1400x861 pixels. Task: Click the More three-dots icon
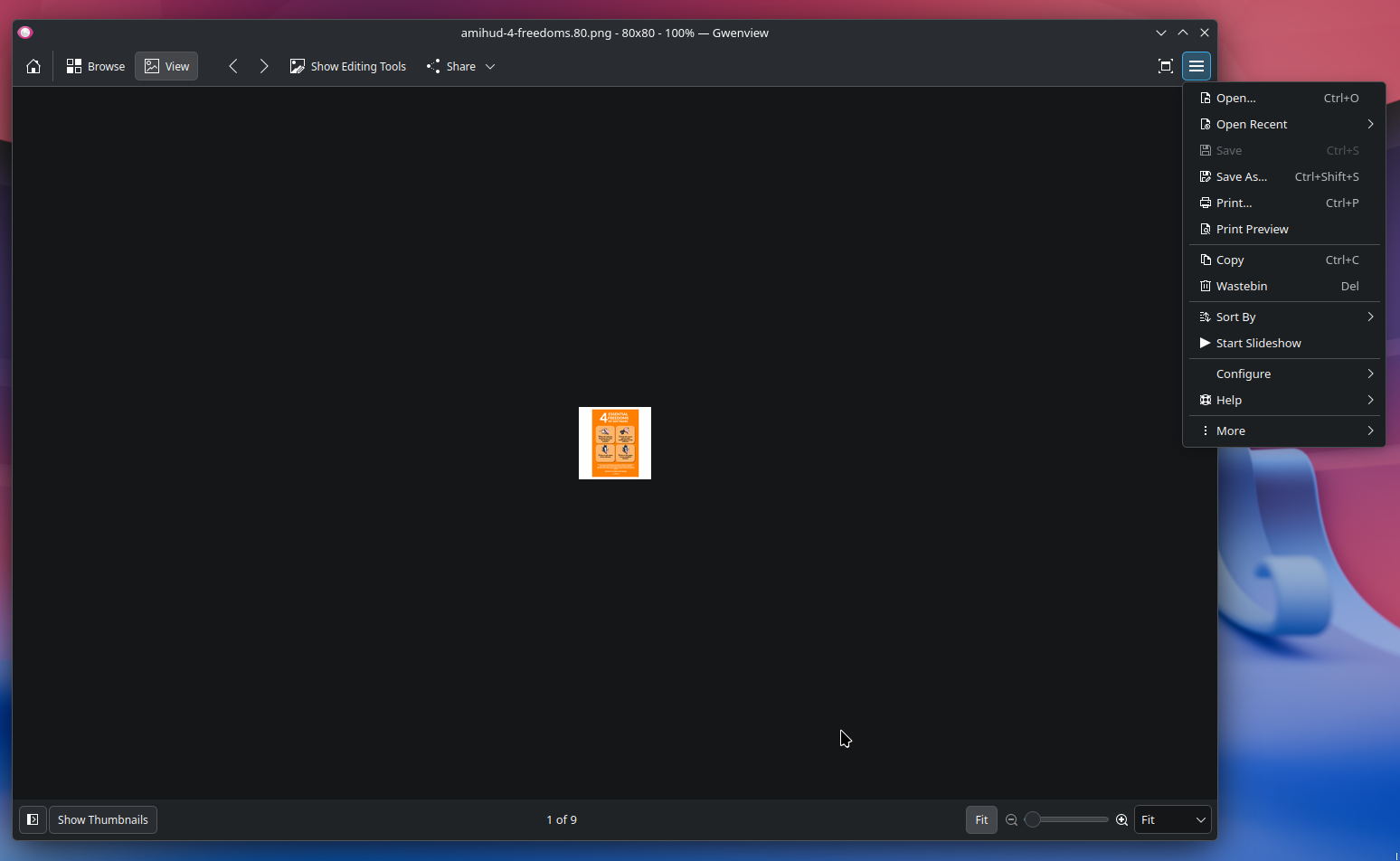click(1206, 430)
